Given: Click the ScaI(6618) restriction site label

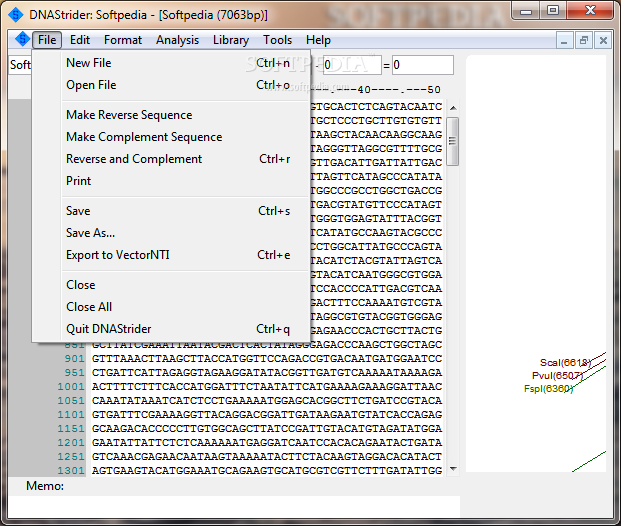Looking at the screenshot, I should [565, 362].
